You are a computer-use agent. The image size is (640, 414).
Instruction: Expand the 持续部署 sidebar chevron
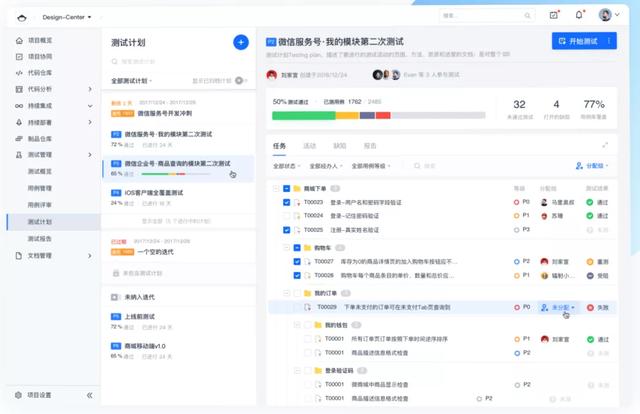90,122
